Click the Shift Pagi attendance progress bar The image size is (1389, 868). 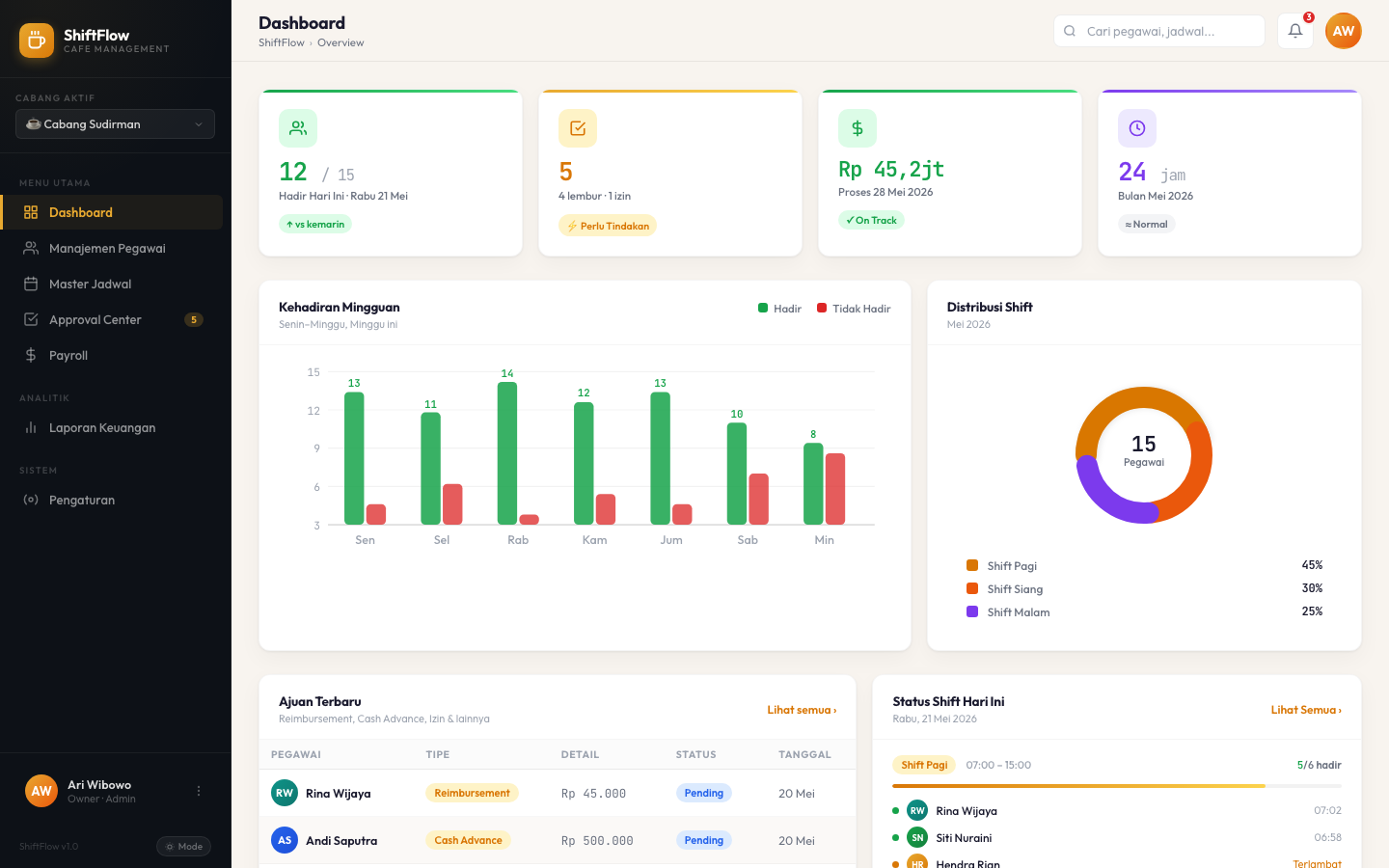(x=1117, y=786)
